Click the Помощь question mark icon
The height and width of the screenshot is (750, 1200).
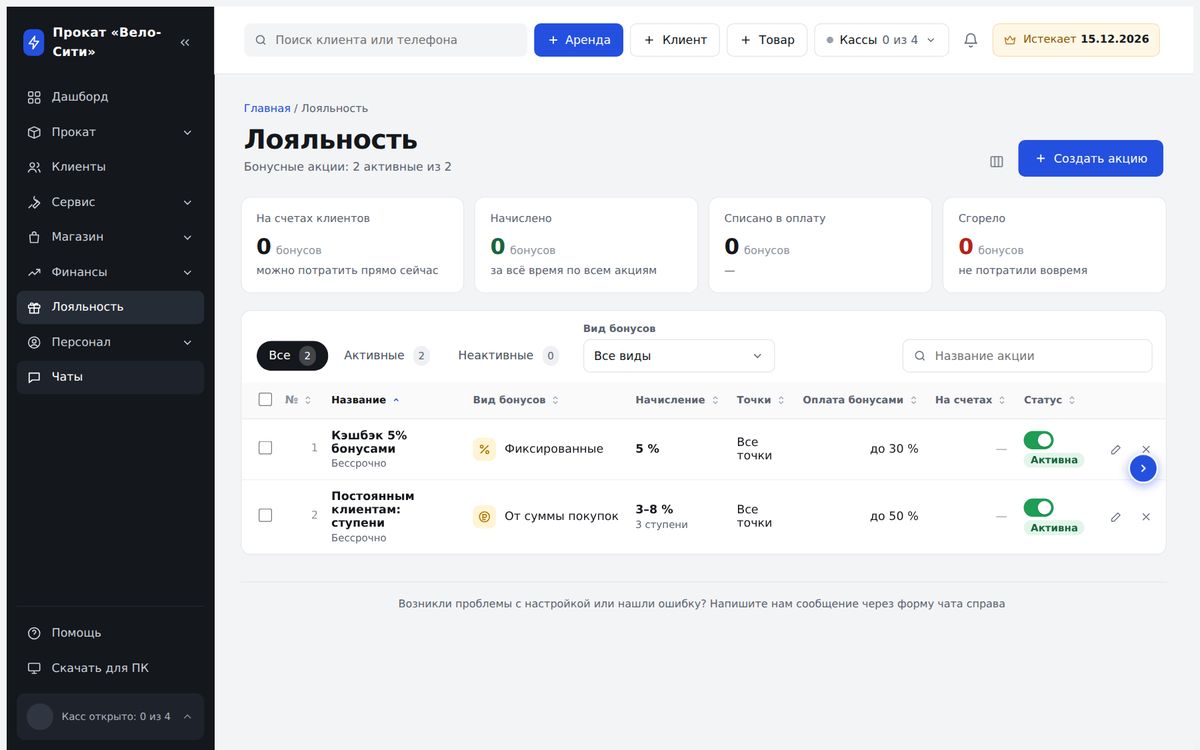[x=34, y=633]
